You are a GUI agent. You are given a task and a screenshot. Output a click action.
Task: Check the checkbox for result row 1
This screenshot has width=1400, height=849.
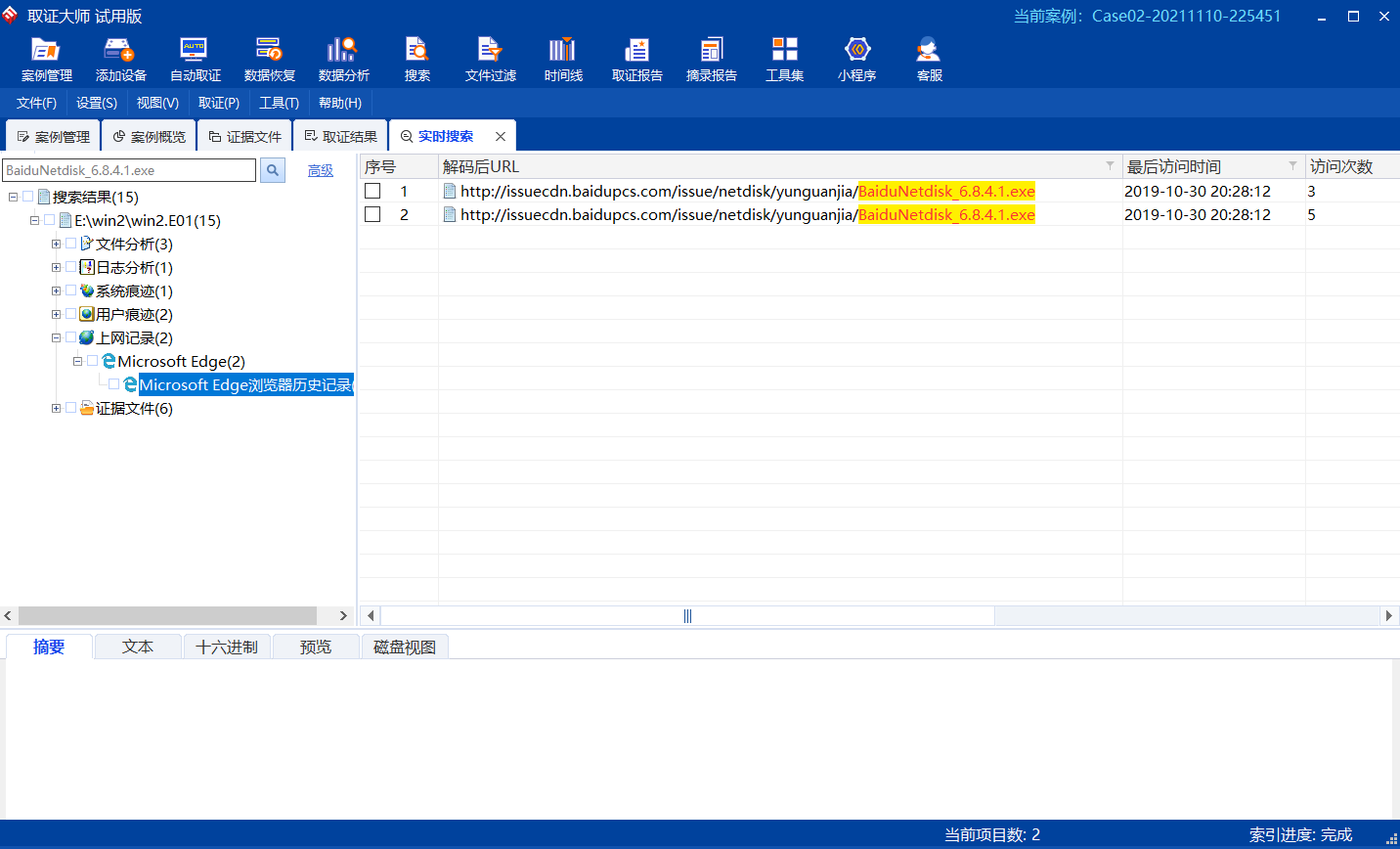[x=372, y=191]
